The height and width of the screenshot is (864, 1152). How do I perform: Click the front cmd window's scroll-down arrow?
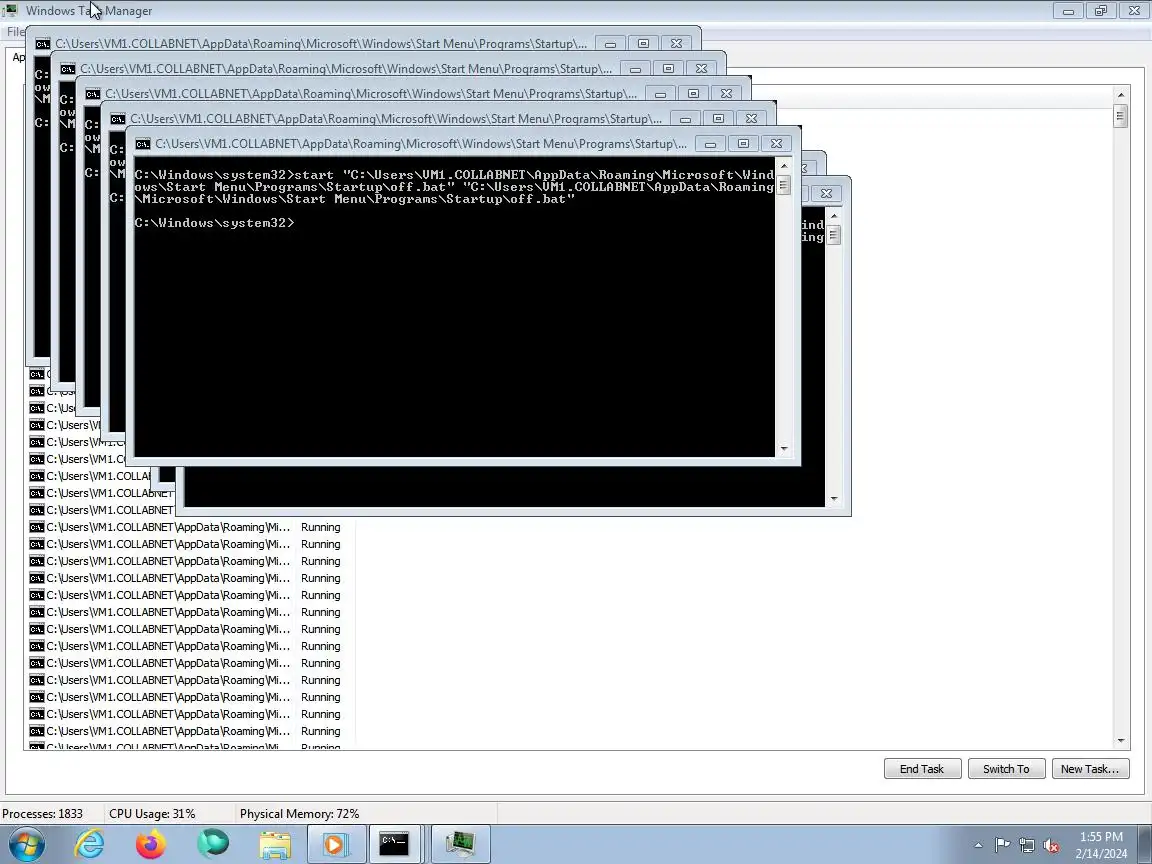click(x=783, y=448)
